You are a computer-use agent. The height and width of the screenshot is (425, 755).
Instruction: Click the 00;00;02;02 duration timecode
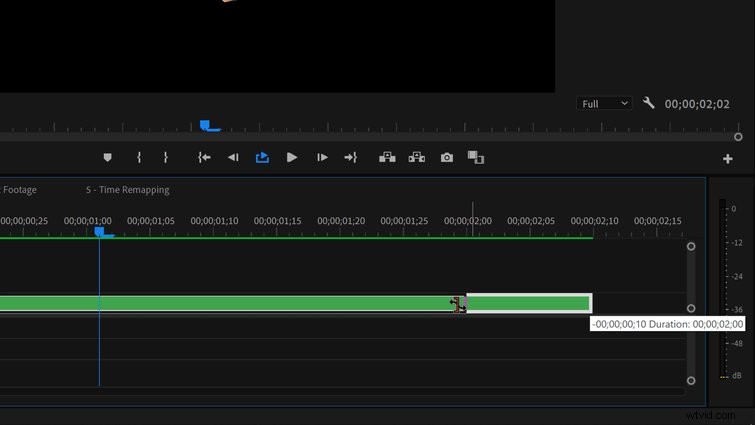click(697, 104)
